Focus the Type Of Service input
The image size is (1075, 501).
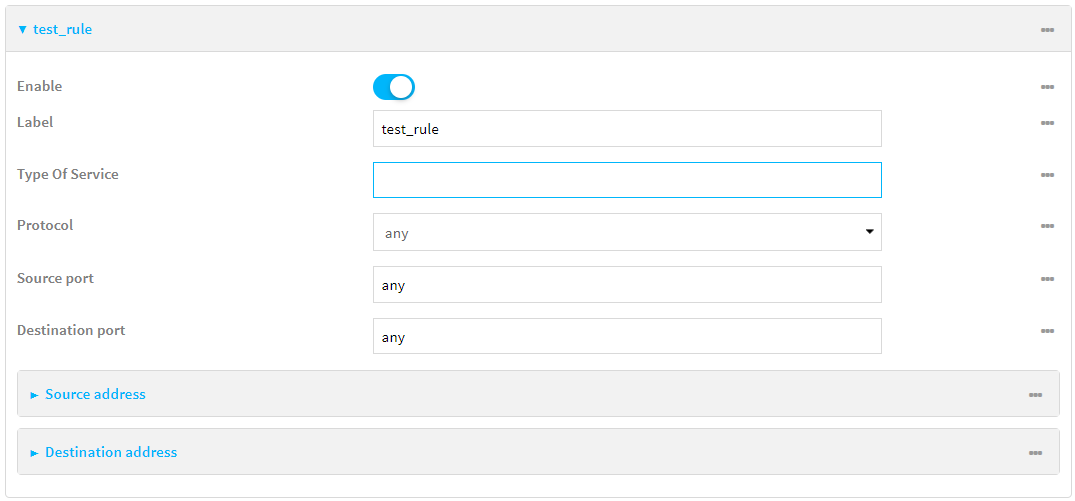point(627,180)
